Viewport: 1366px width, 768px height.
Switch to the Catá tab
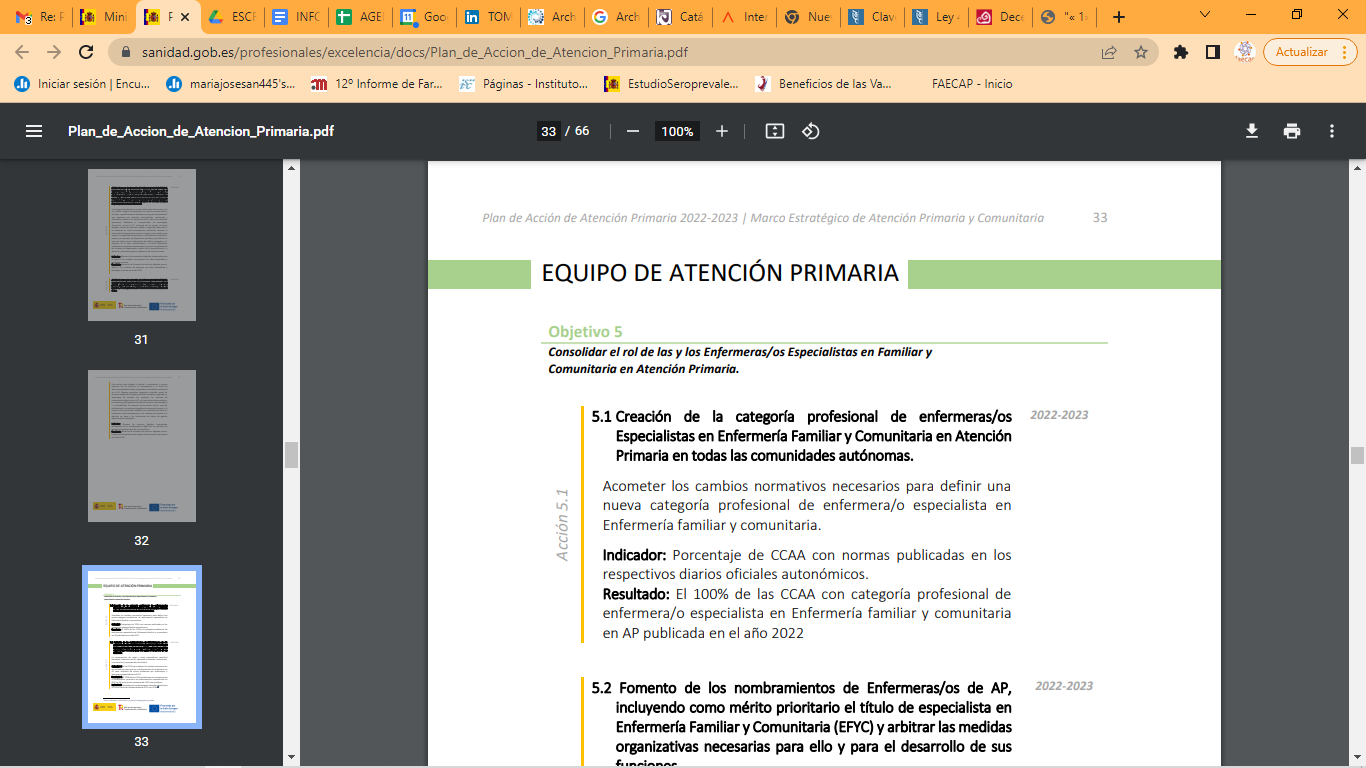[679, 17]
